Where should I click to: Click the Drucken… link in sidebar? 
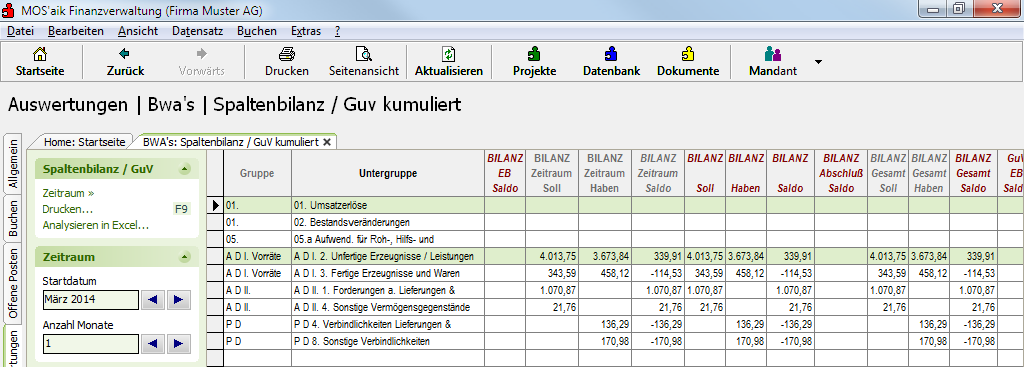67,210
